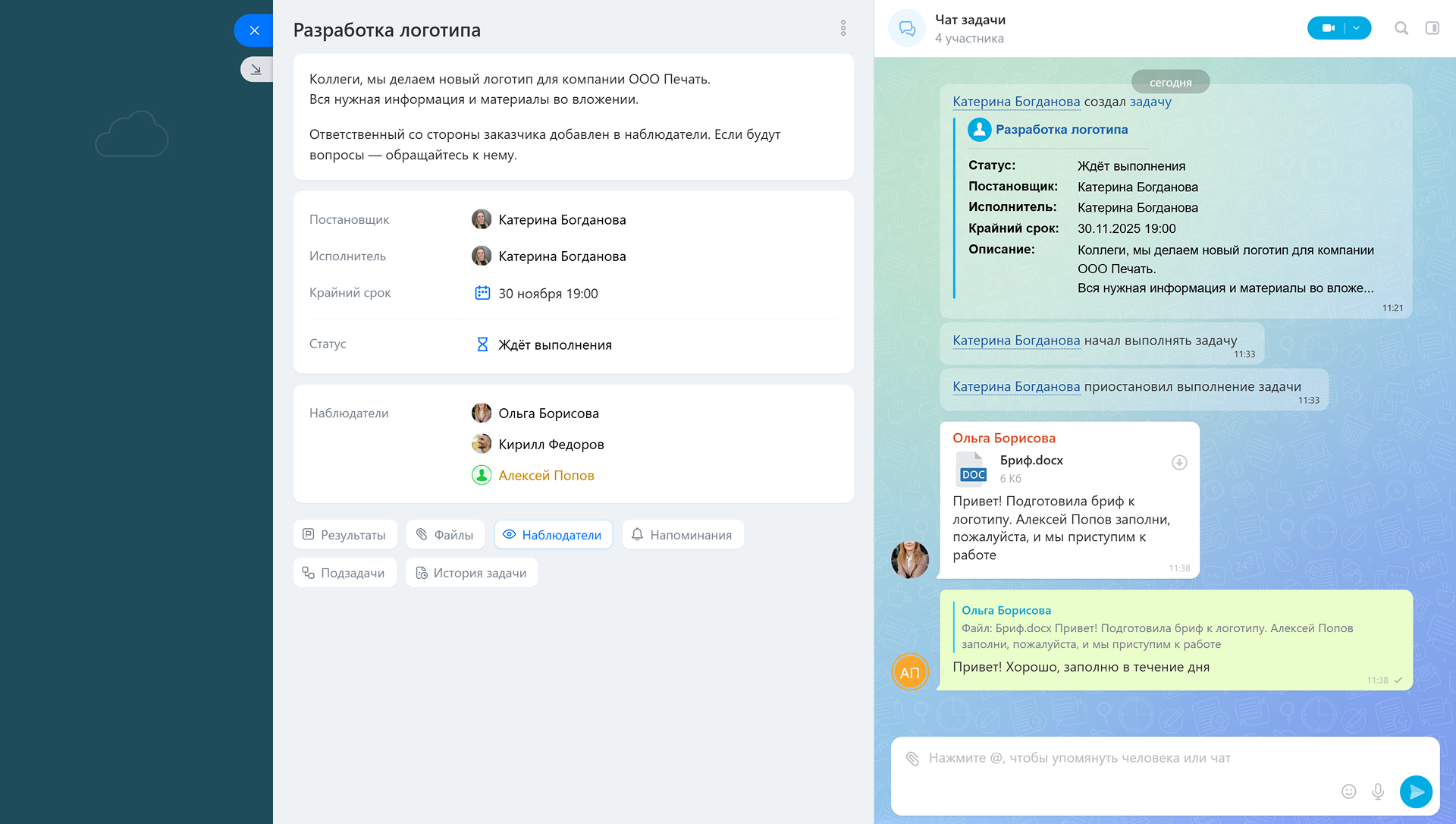Open the История задачи section
Image resolution: width=1456 pixels, height=824 pixels.
pyautogui.click(x=471, y=573)
